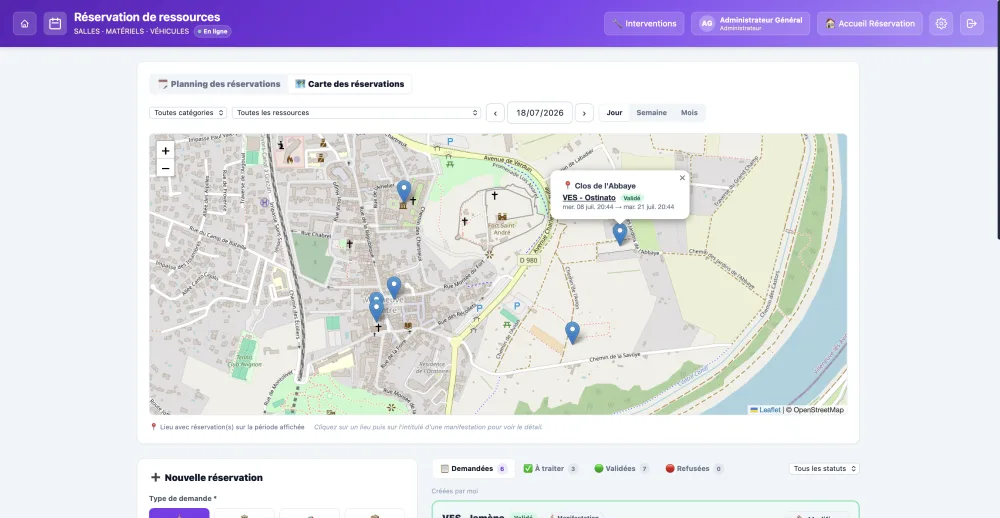Click the En ligne status badge
The width and height of the screenshot is (1000, 518).
[x=212, y=31]
